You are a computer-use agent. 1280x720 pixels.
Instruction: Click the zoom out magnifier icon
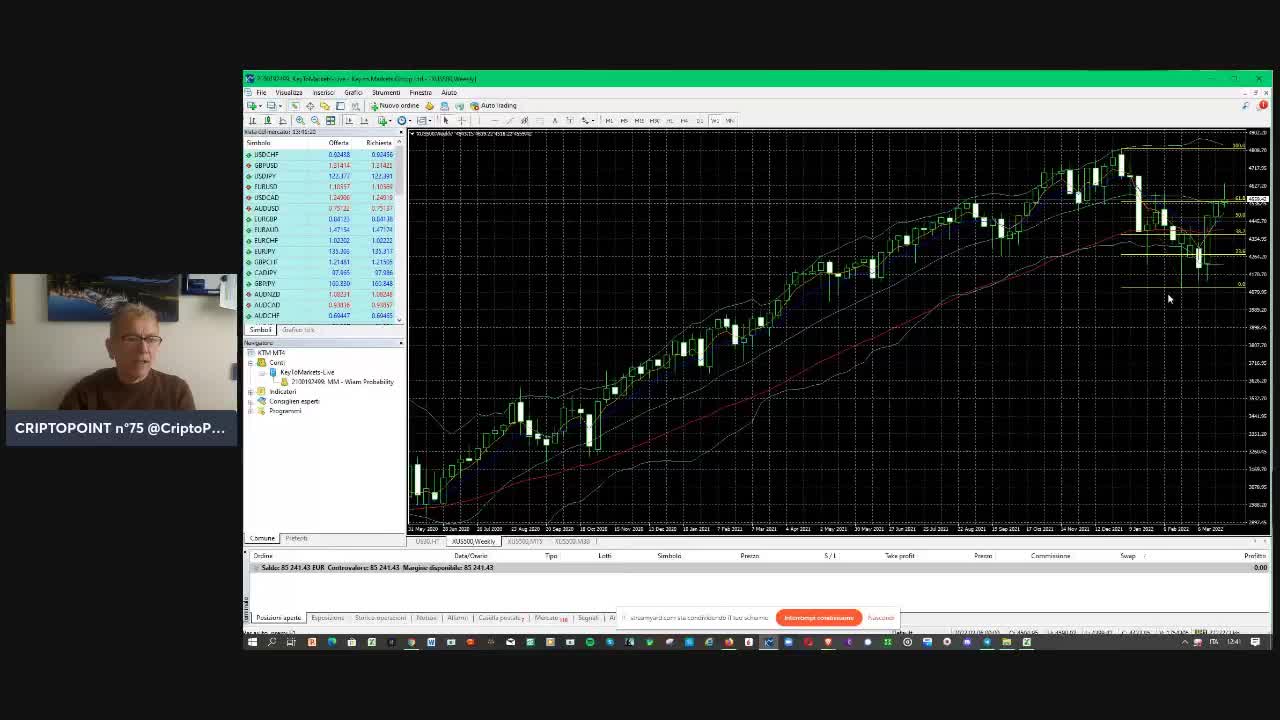click(315, 120)
